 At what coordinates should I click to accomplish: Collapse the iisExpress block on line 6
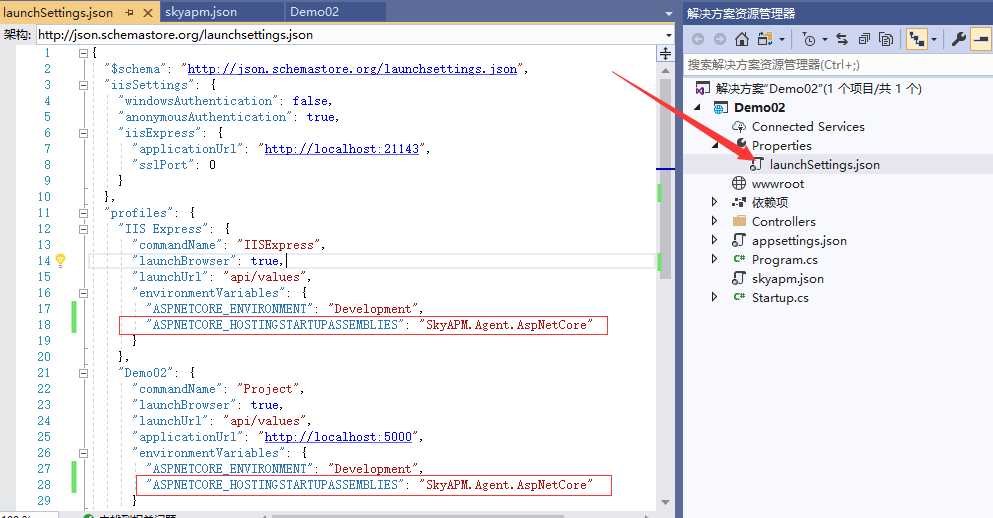(83, 133)
